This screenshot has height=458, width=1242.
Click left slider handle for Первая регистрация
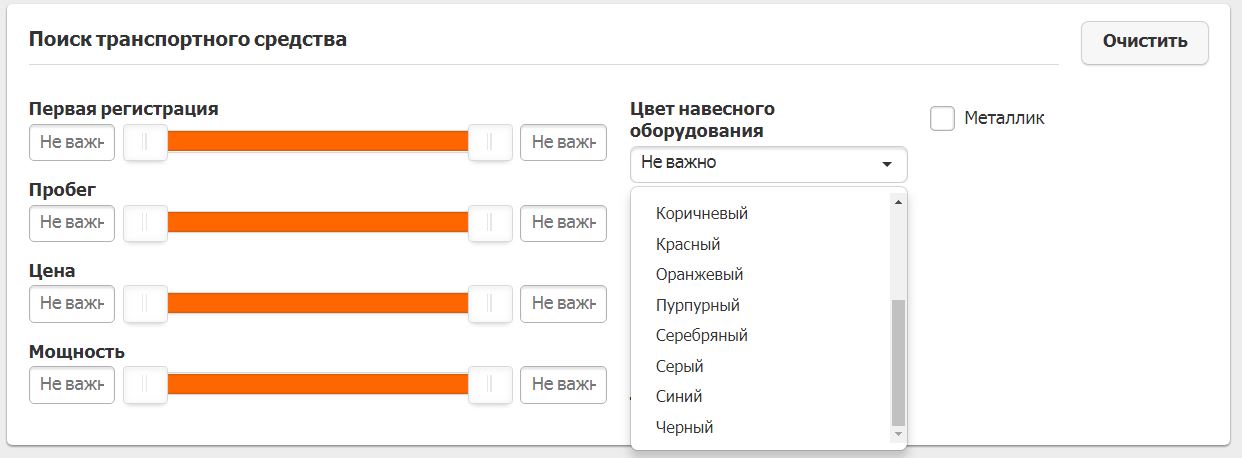pyautogui.click(x=145, y=143)
